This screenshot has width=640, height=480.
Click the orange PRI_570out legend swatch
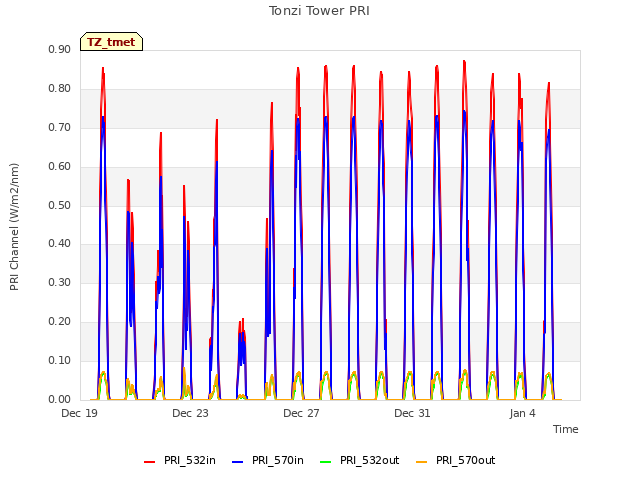pos(421,462)
